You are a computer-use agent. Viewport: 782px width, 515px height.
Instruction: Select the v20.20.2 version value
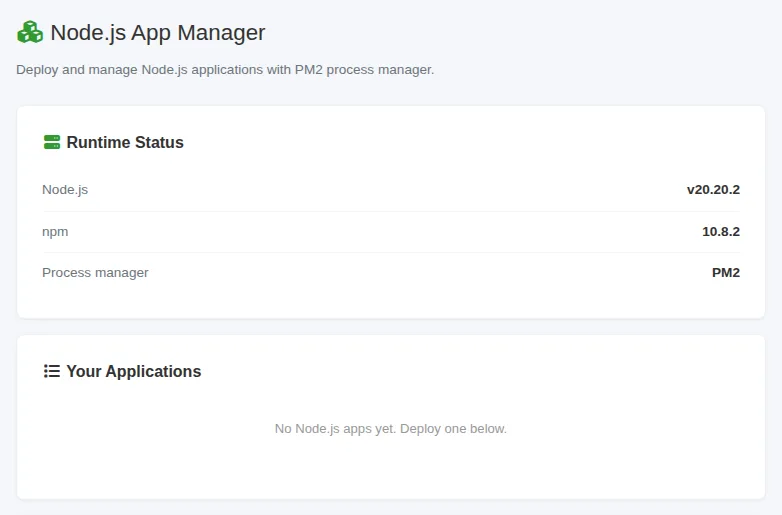713,189
